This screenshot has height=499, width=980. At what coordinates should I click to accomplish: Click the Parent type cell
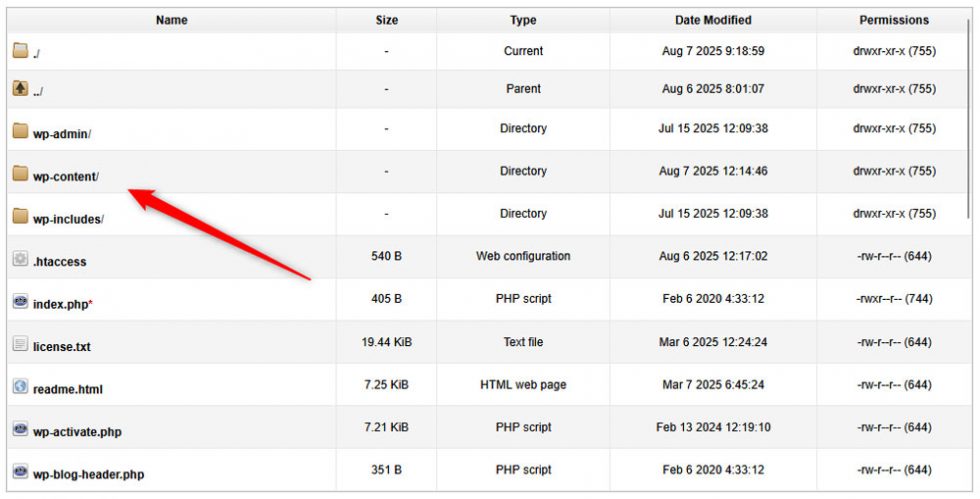(x=523, y=88)
